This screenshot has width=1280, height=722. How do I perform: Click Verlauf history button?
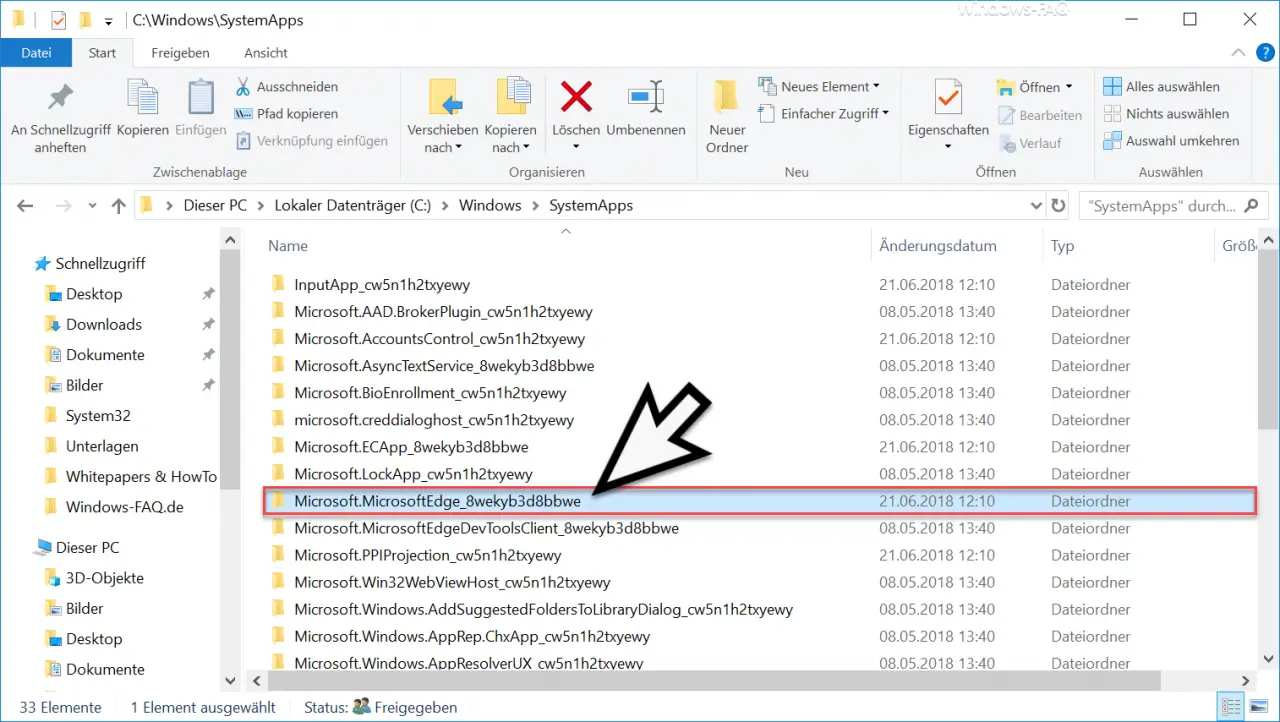1029,143
